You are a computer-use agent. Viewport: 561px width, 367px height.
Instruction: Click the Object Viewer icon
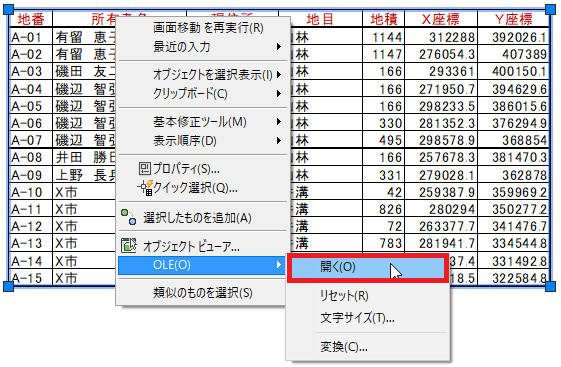(x=128, y=245)
